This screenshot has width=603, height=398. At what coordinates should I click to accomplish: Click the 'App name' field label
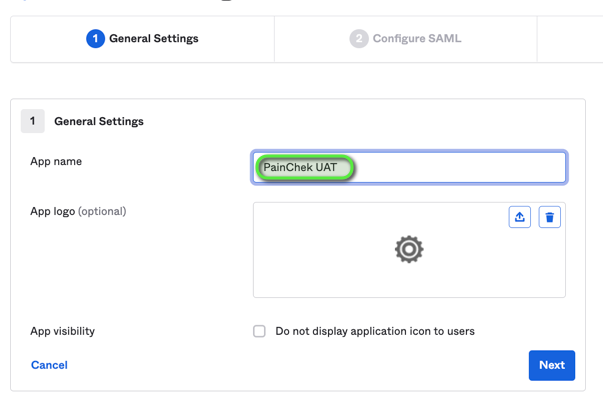(x=56, y=162)
